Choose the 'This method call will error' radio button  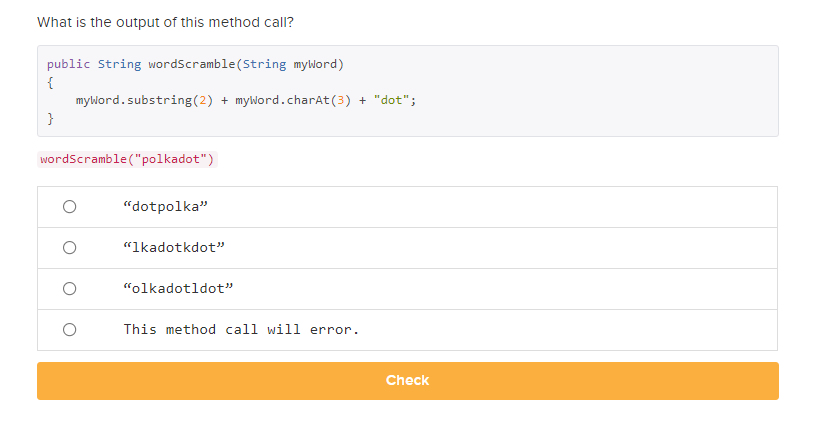click(x=69, y=330)
